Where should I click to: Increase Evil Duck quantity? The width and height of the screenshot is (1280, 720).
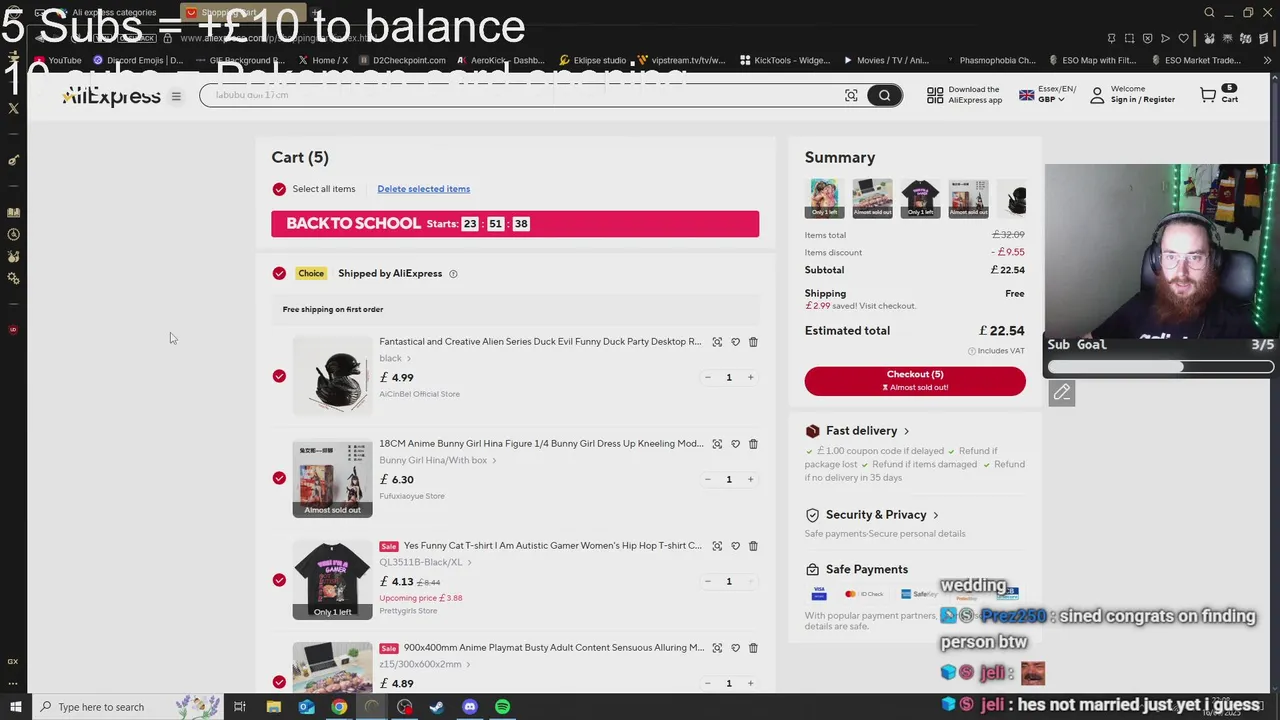coord(750,378)
